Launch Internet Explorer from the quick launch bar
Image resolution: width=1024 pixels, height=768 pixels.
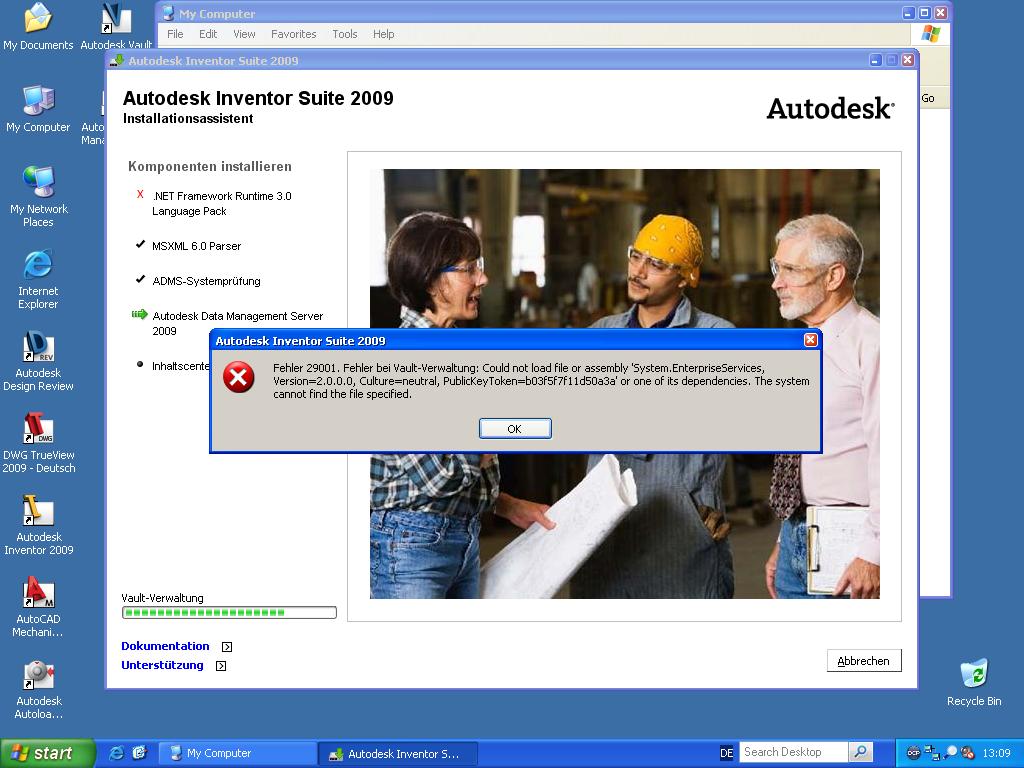click(117, 753)
